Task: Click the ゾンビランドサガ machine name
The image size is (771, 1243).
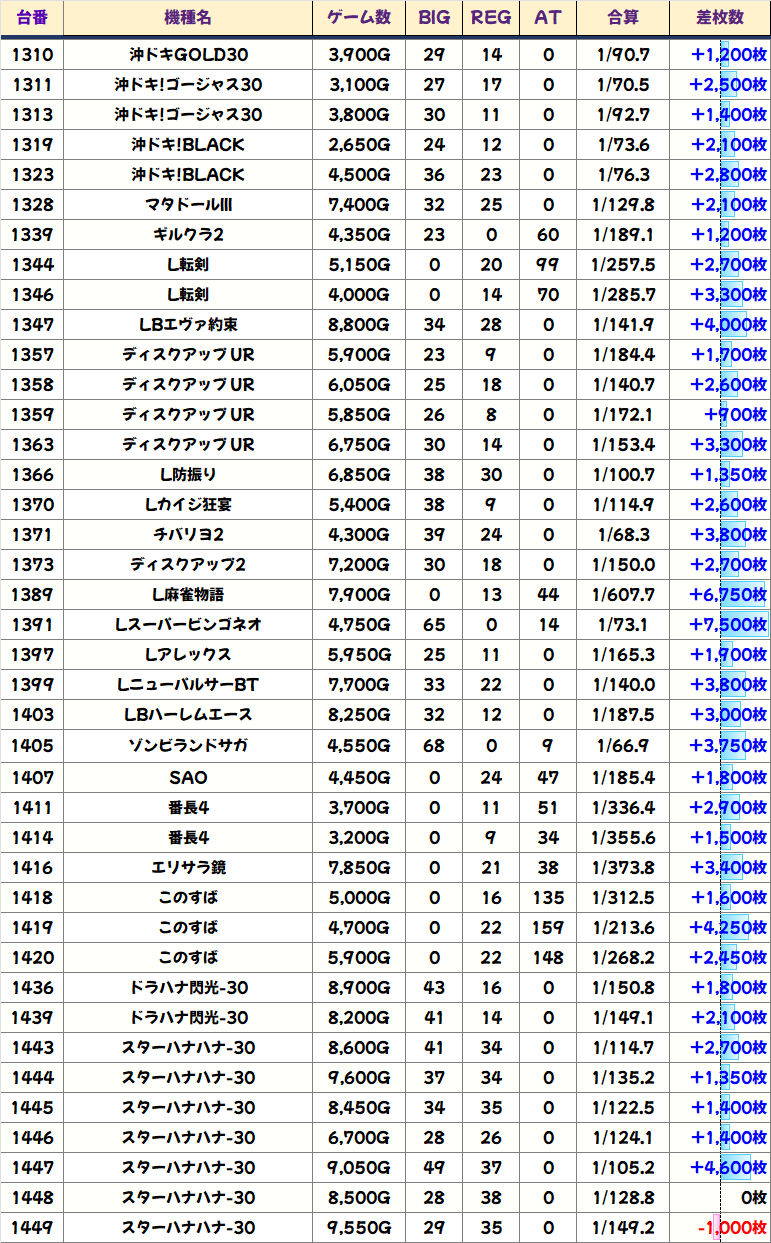Action: click(188, 745)
